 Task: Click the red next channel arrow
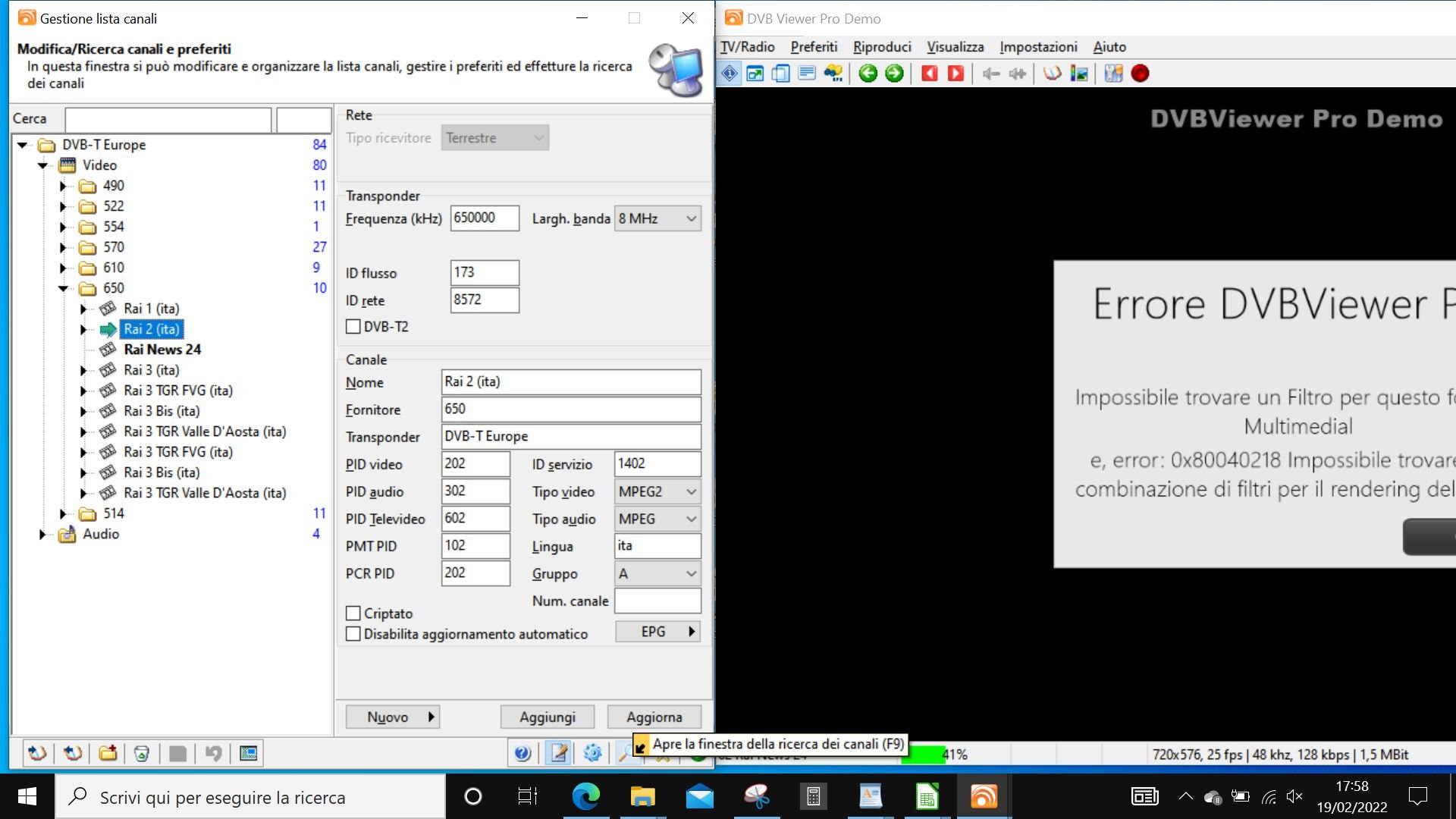coord(956,74)
